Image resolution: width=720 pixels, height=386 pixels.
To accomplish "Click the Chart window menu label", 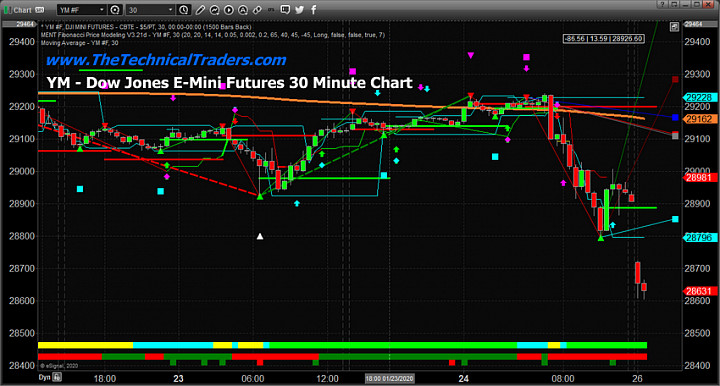I will click(23, 10).
